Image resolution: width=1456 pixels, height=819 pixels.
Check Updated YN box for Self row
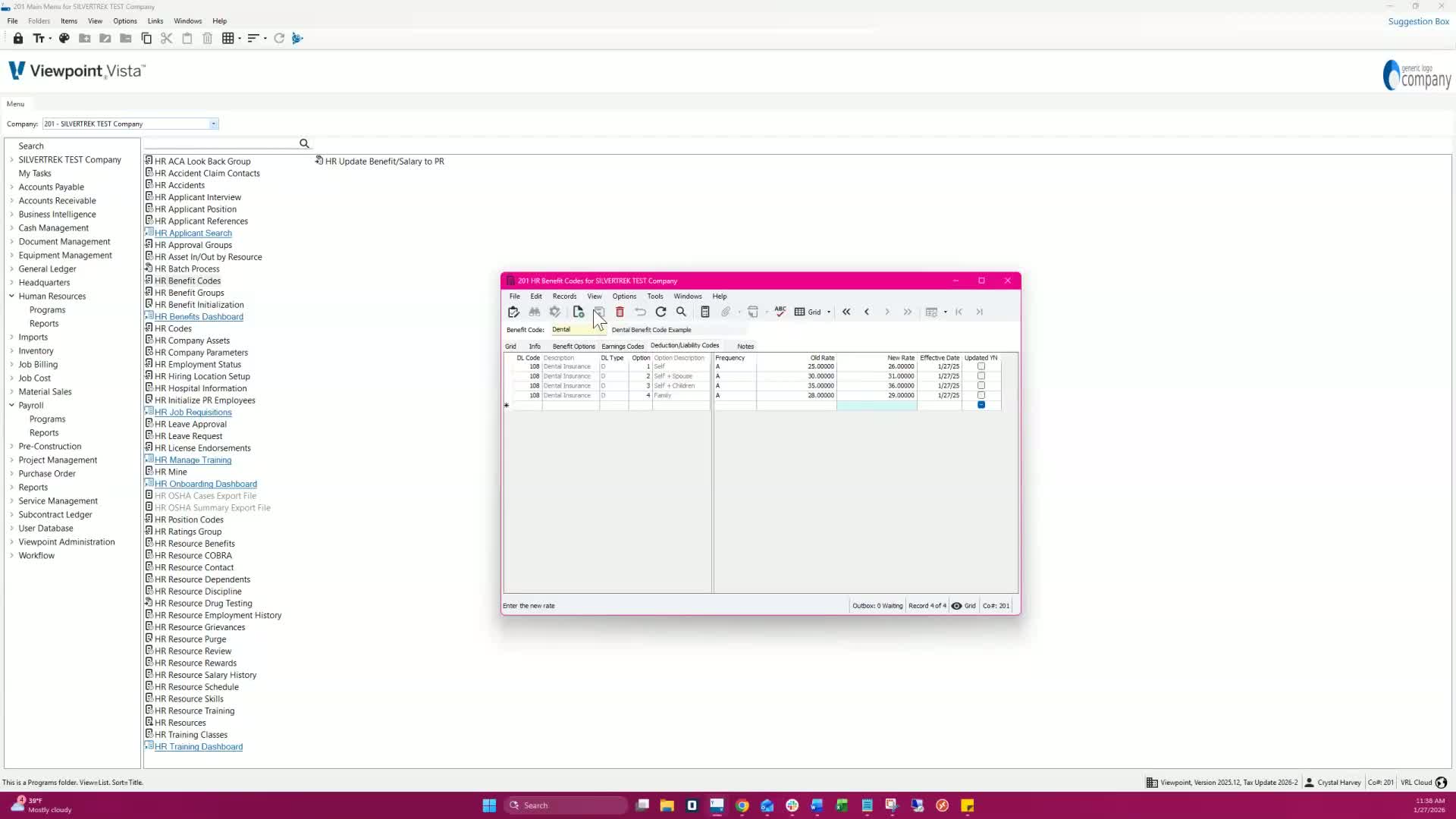981,366
